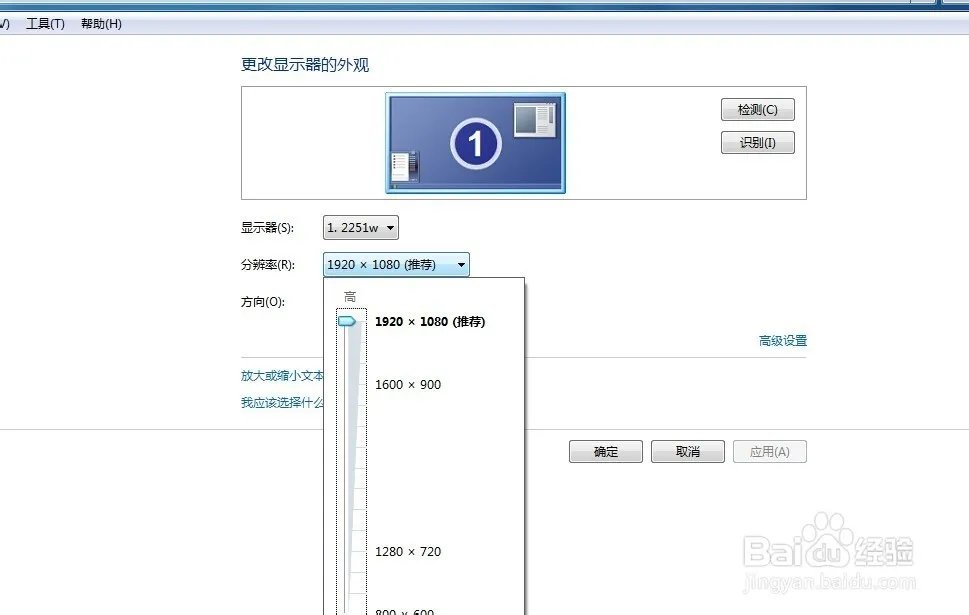Click the 检测(C) button
The height and width of the screenshot is (615, 969).
click(x=757, y=109)
